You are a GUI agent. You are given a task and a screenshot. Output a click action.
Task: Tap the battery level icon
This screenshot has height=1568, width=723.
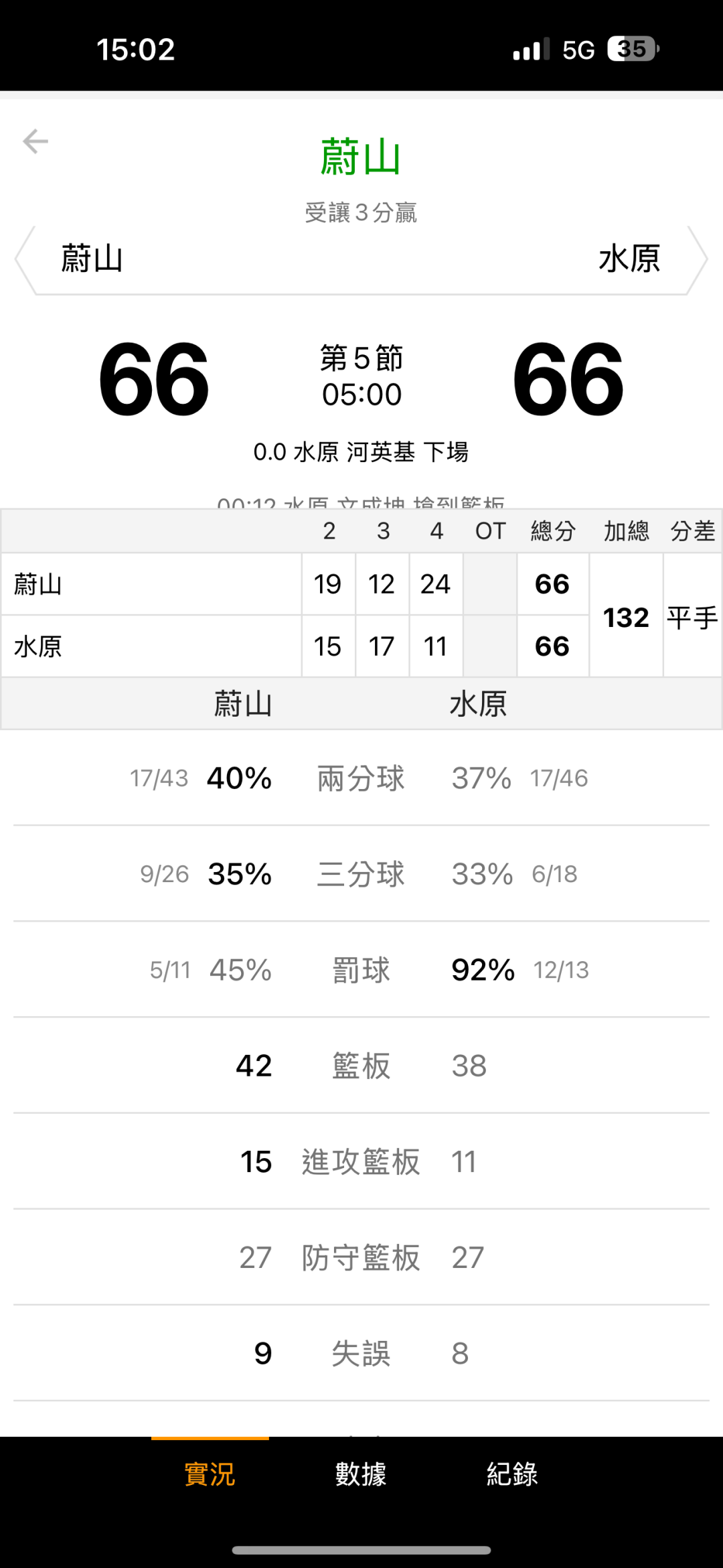click(x=633, y=49)
